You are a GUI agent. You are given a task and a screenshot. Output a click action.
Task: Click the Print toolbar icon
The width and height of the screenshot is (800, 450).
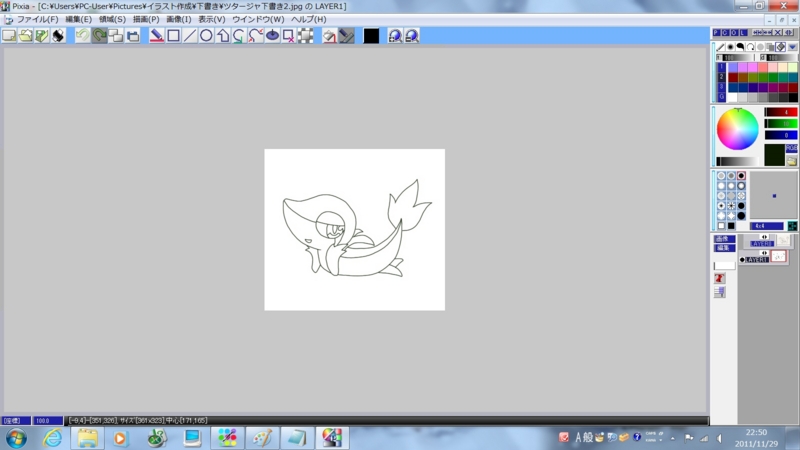point(58,36)
